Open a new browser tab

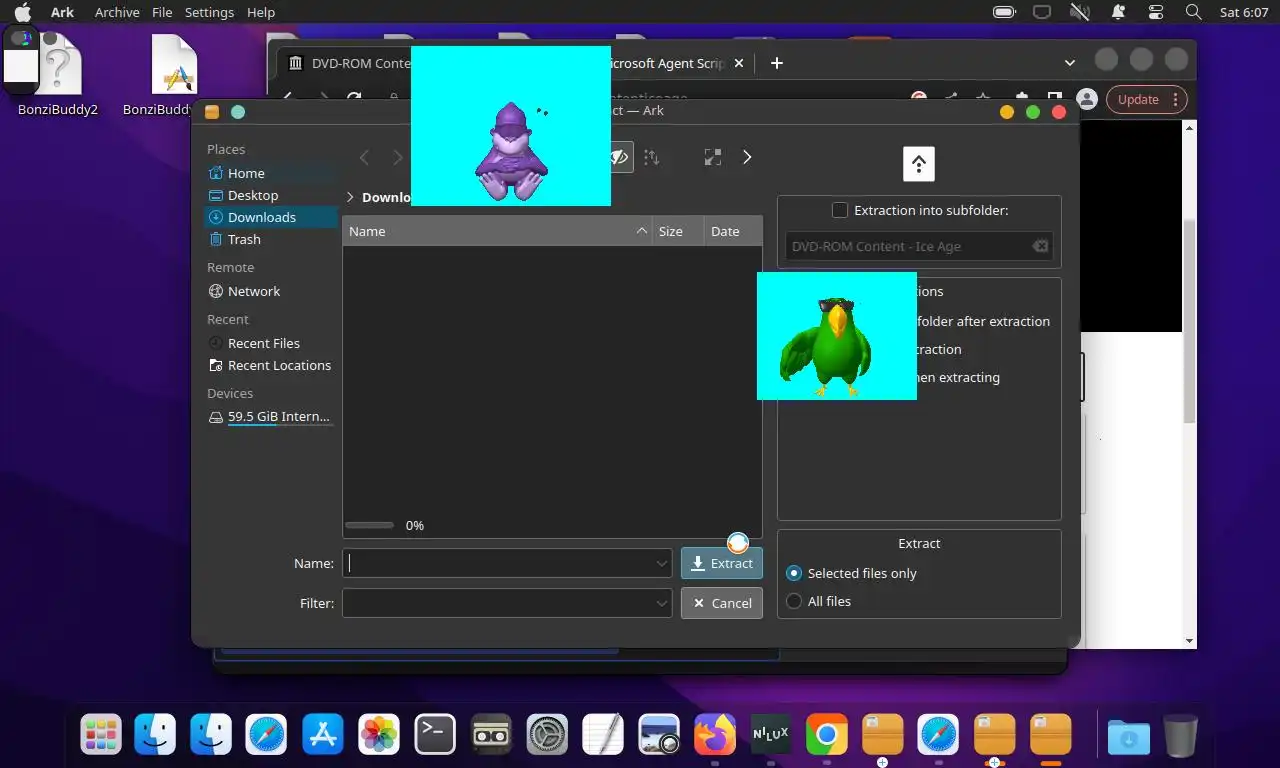776,63
